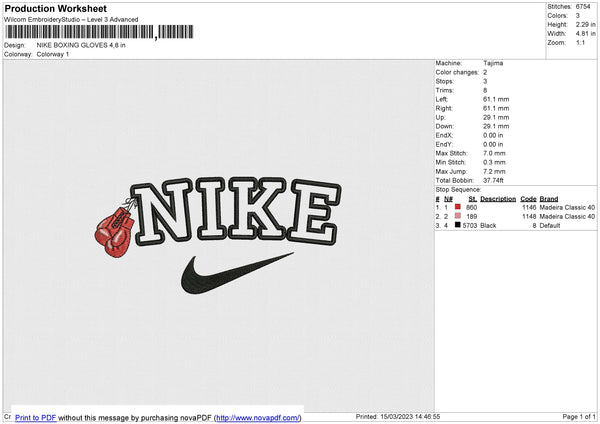Click the width value '4.81 in'
Viewport: 600px width, 424px height.
coord(585,34)
